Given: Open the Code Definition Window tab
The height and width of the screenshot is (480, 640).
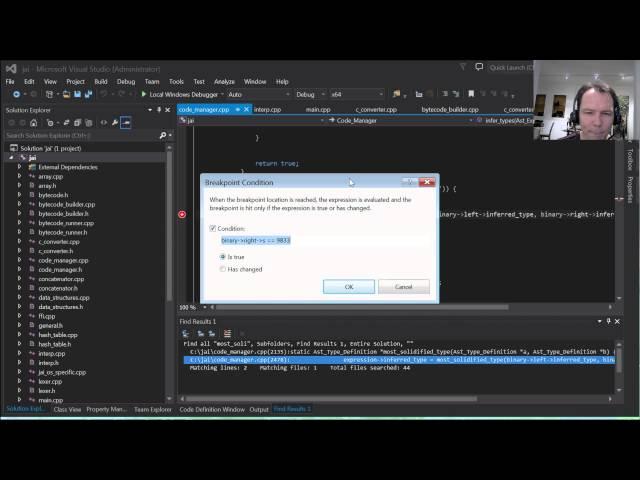Looking at the screenshot, I should point(212,409).
